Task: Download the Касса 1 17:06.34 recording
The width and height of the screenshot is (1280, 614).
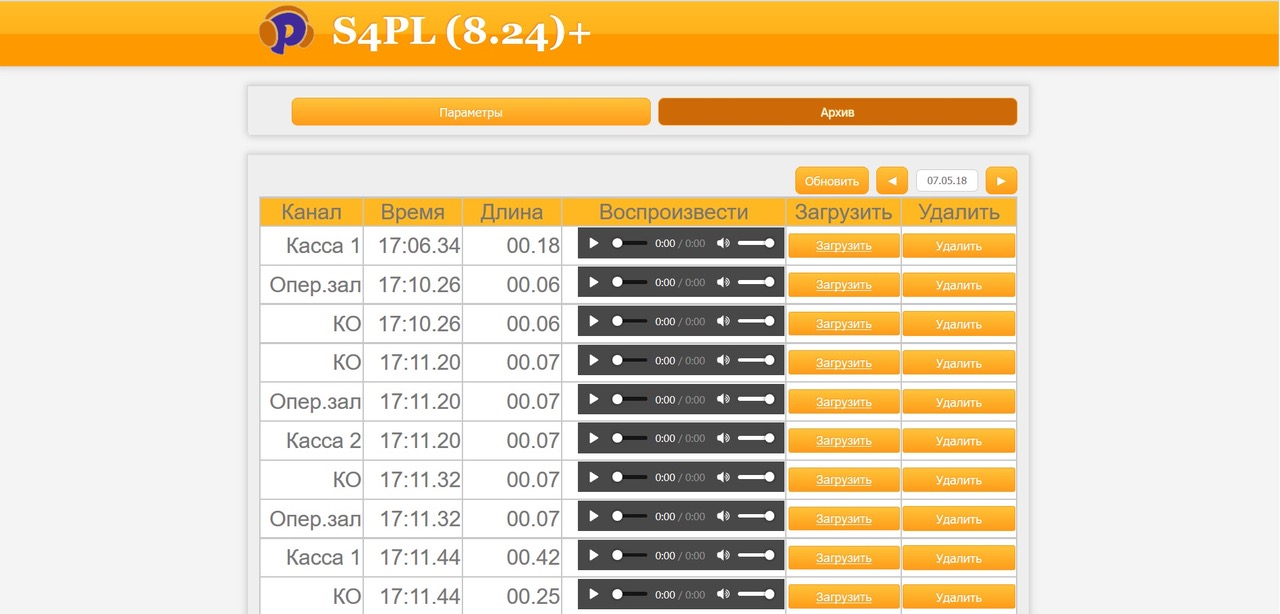Action: coord(843,246)
